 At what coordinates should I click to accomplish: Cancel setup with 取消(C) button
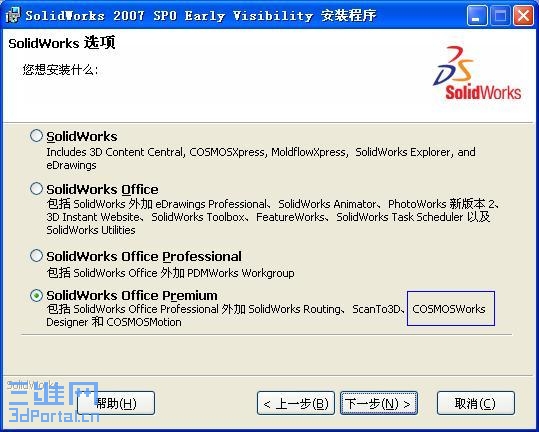coord(476,403)
